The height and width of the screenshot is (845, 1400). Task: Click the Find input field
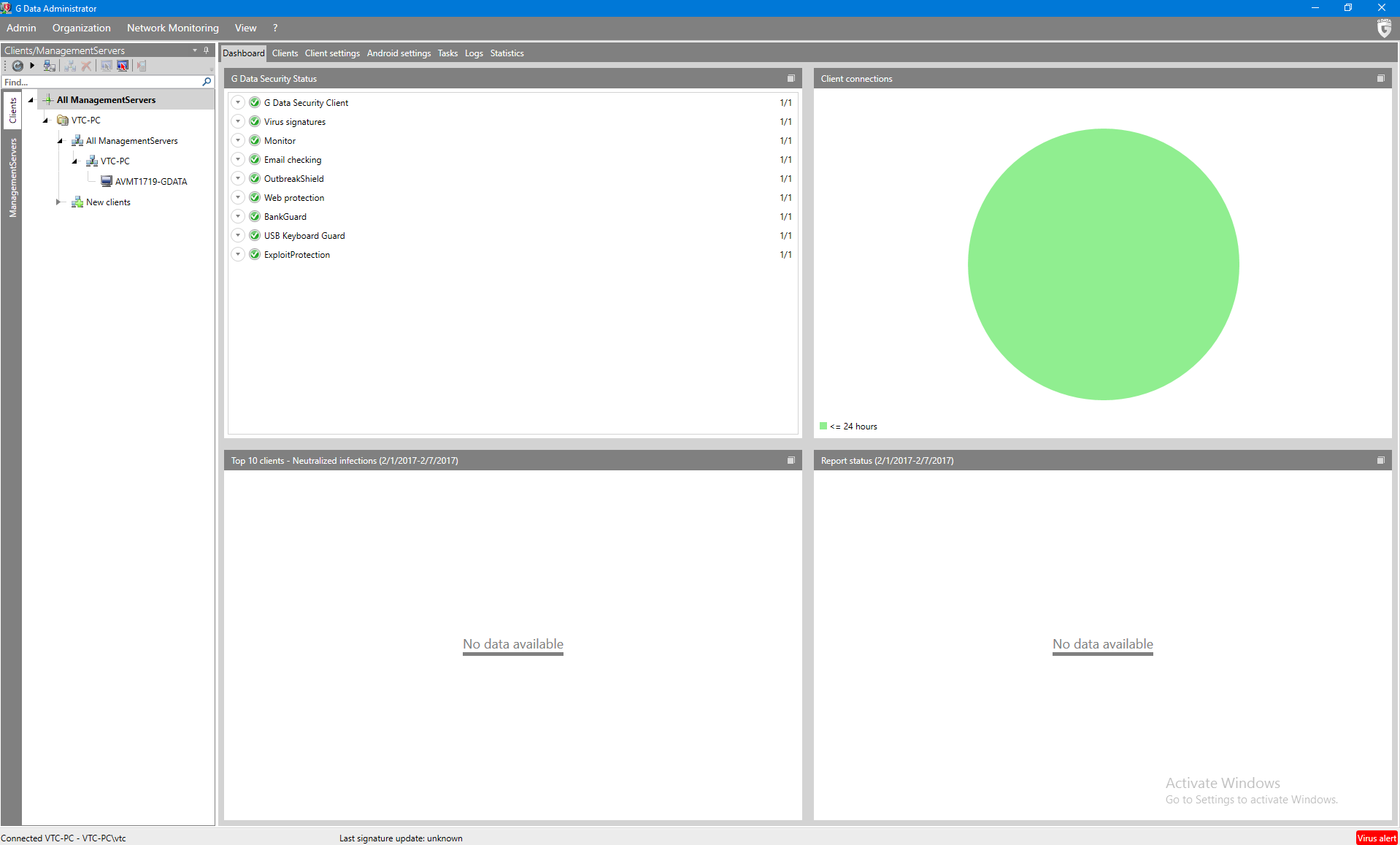click(x=101, y=82)
